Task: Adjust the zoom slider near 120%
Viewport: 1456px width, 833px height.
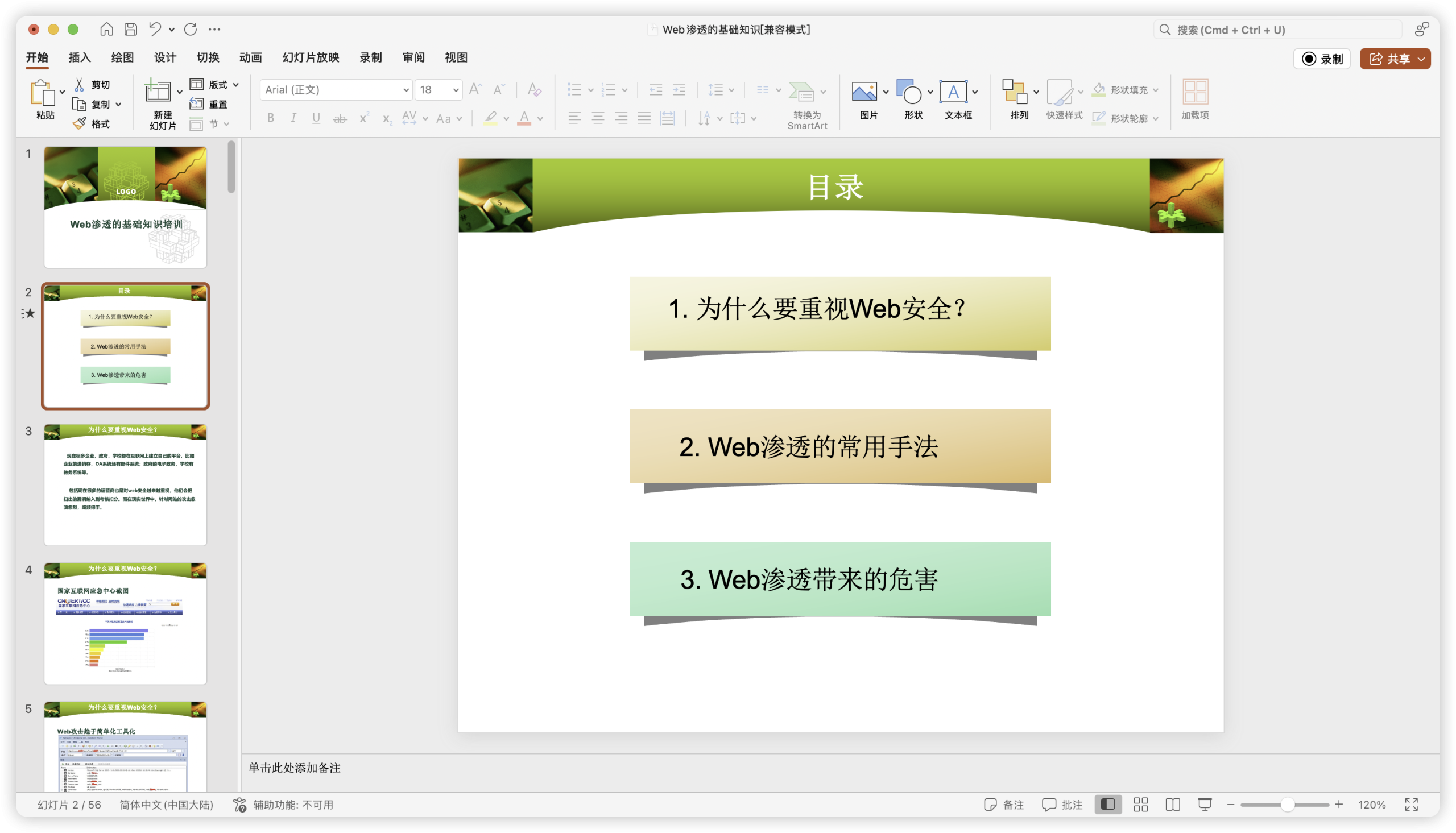Action: (x=1288, y=804)
